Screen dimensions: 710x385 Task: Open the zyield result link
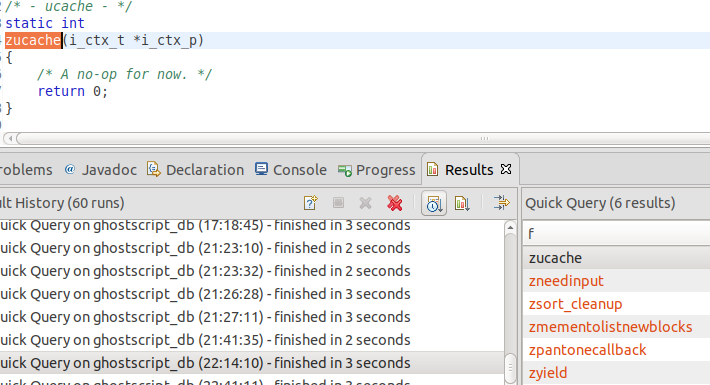click(548, 373)
